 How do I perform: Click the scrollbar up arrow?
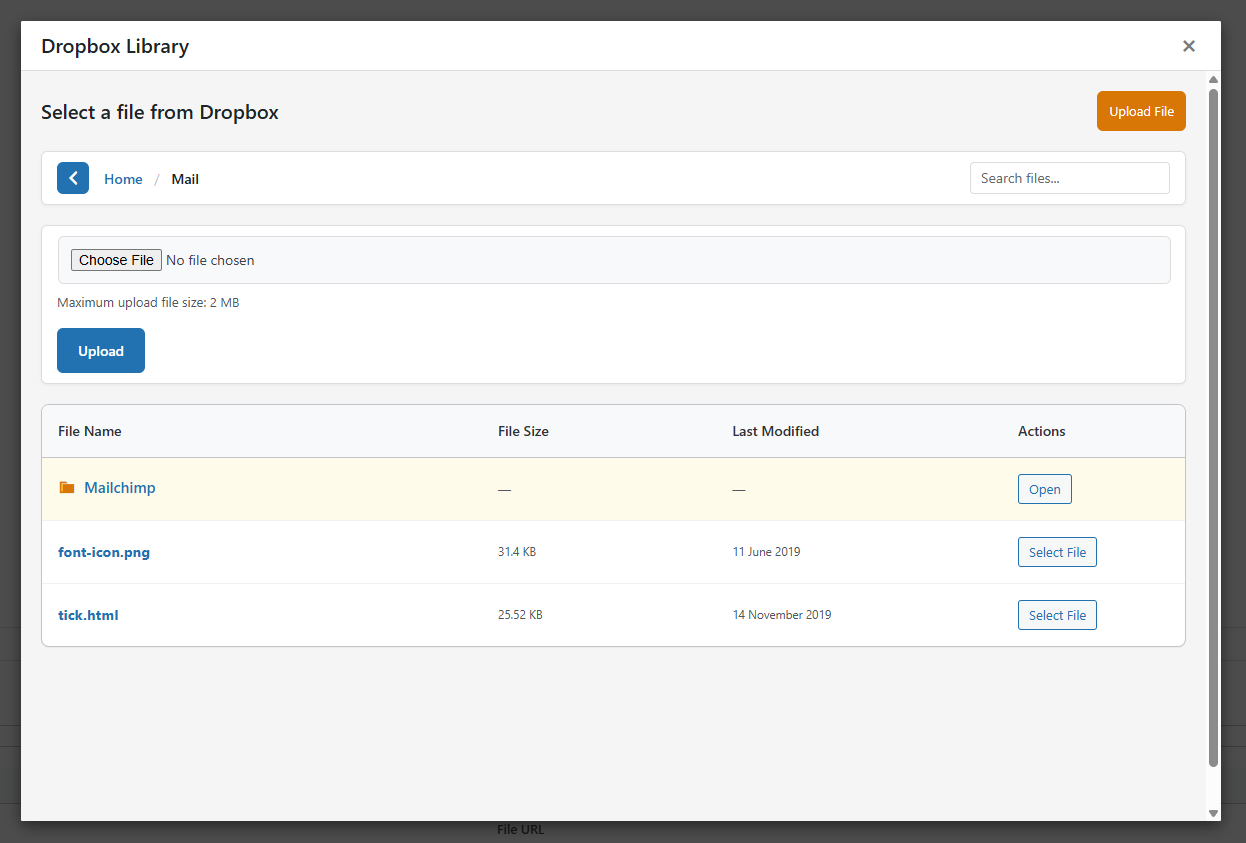(1213, 80)
